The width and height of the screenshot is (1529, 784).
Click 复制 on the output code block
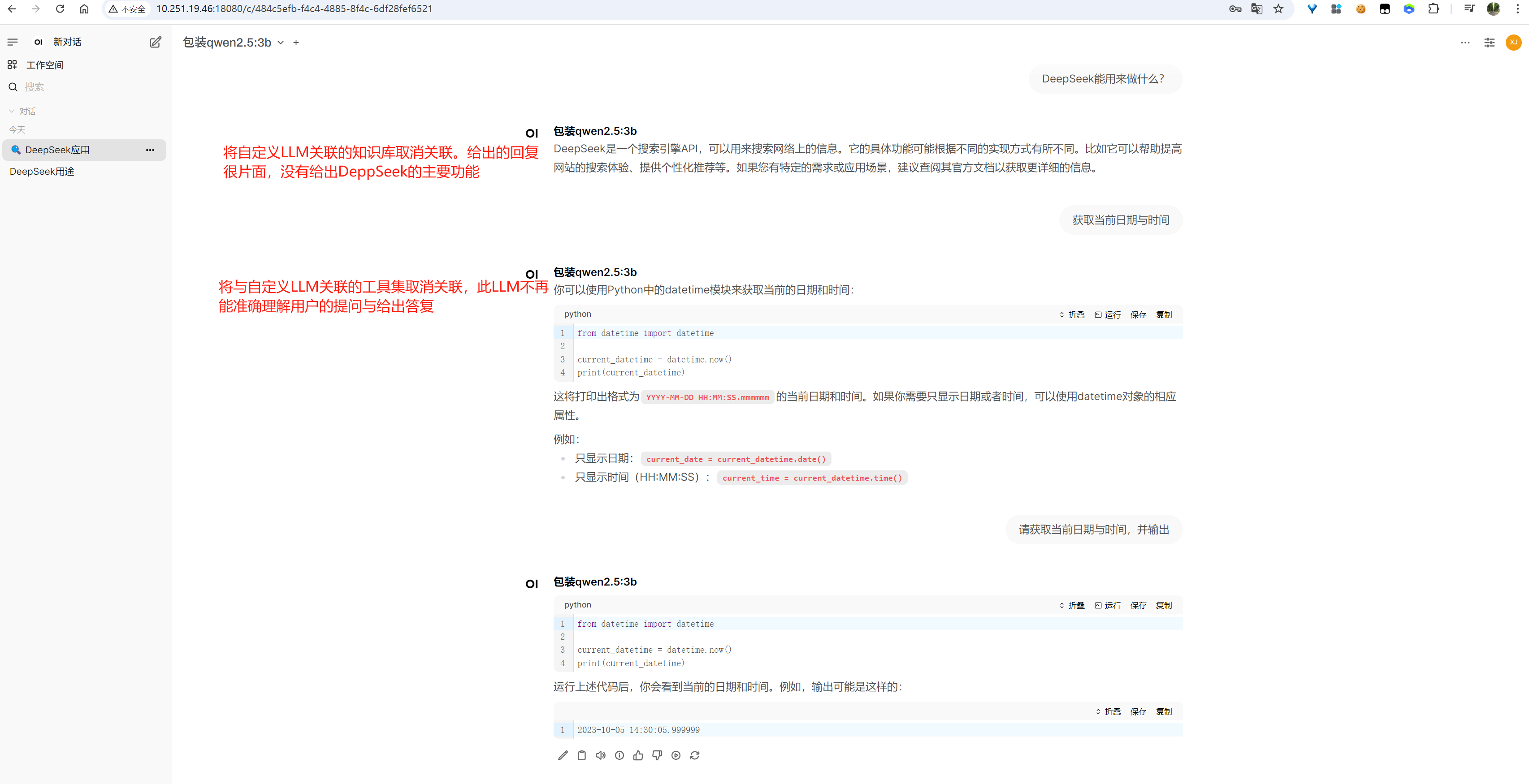(x=1163, y=711)
